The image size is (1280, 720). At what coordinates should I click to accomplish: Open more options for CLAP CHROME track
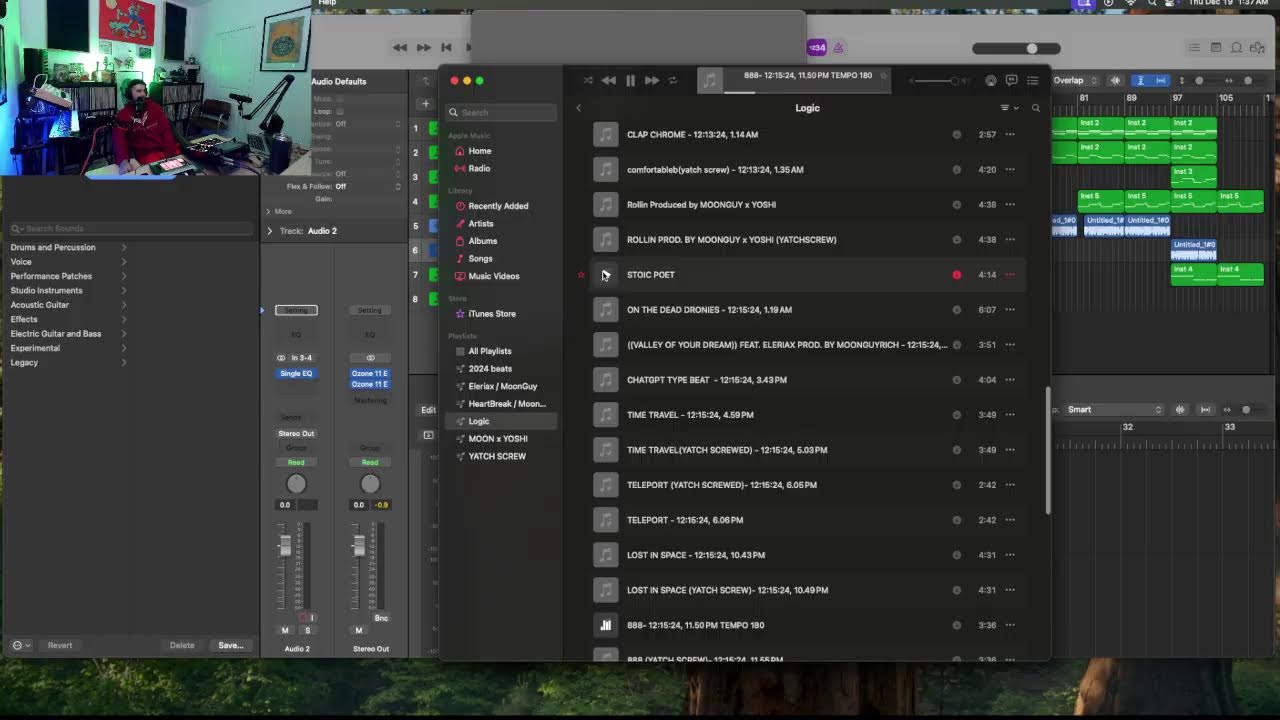(x=1010, y=135)
